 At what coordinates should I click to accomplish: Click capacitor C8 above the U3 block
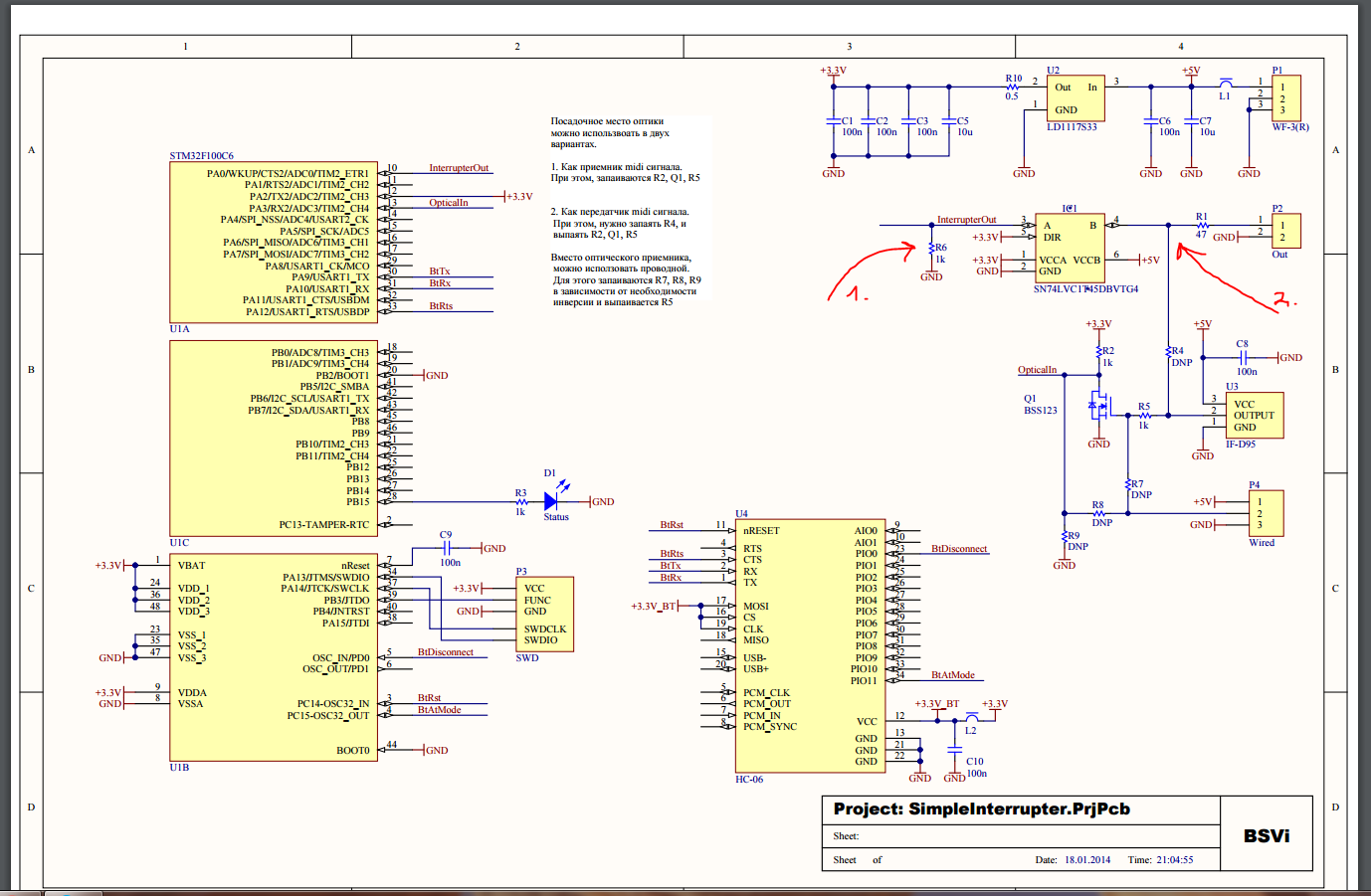tap(1243, 357)
